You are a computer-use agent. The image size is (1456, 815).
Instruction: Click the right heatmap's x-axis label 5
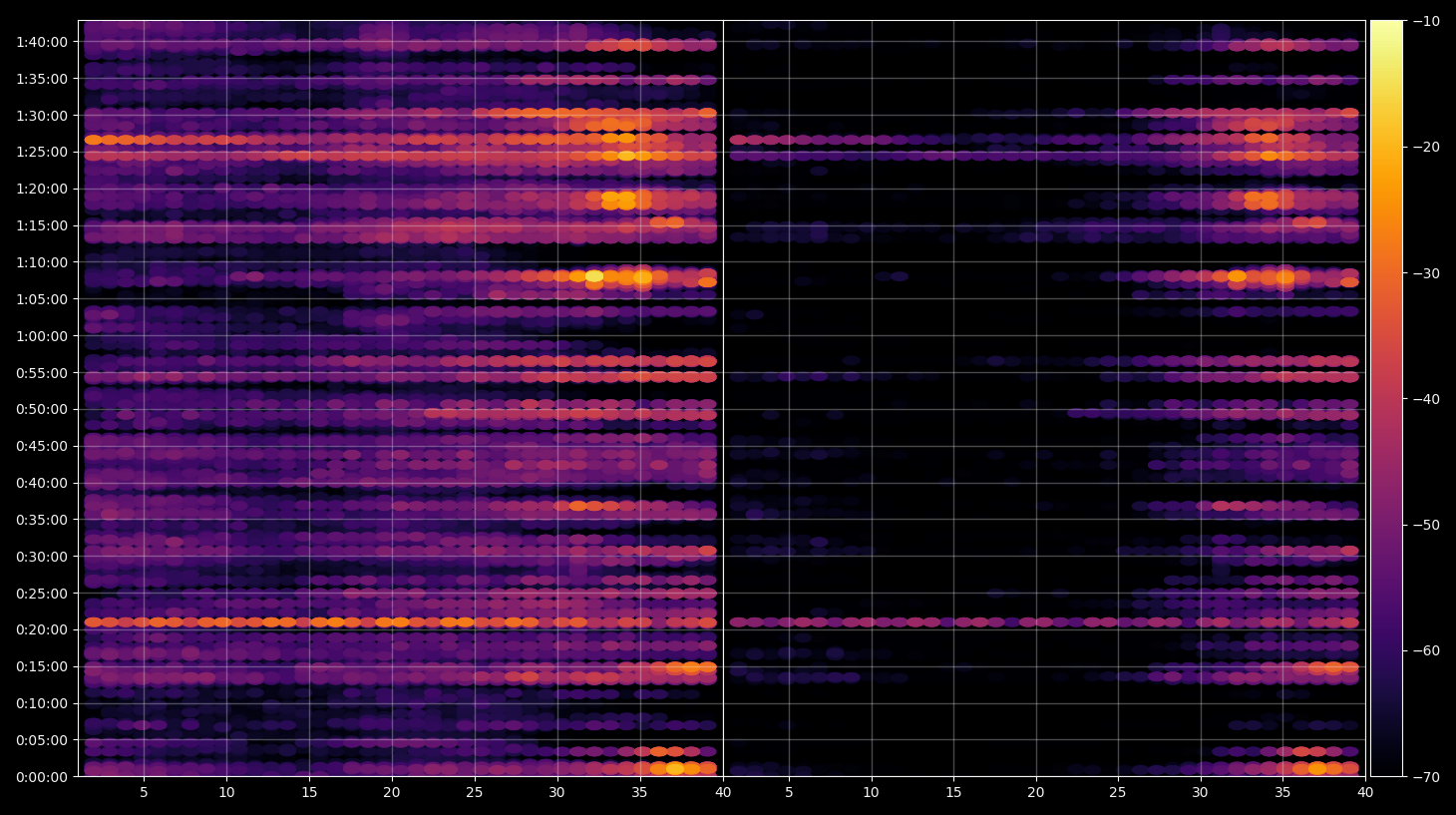coord(789,793)
